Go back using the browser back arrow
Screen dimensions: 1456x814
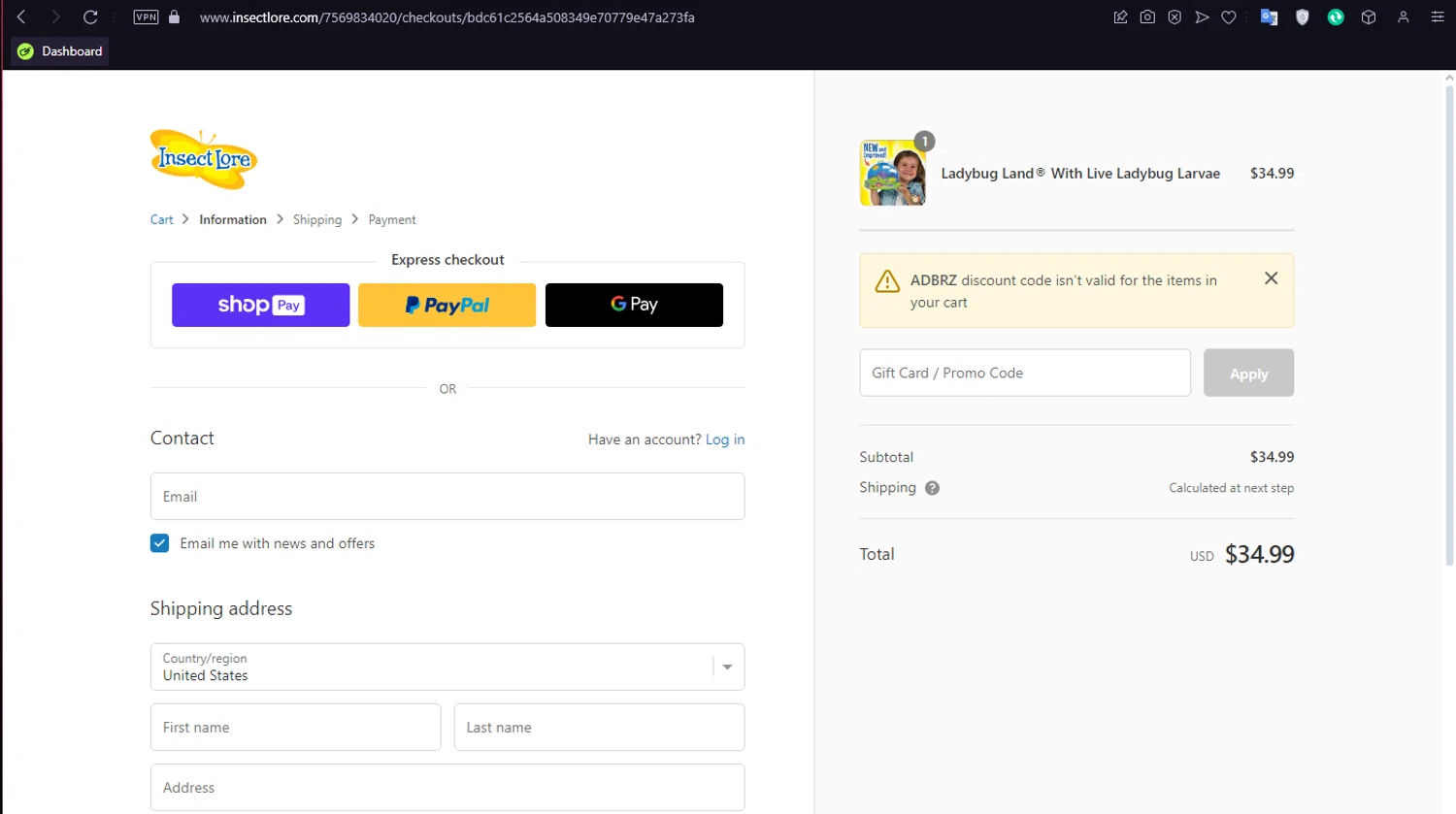tap(21, 17)
